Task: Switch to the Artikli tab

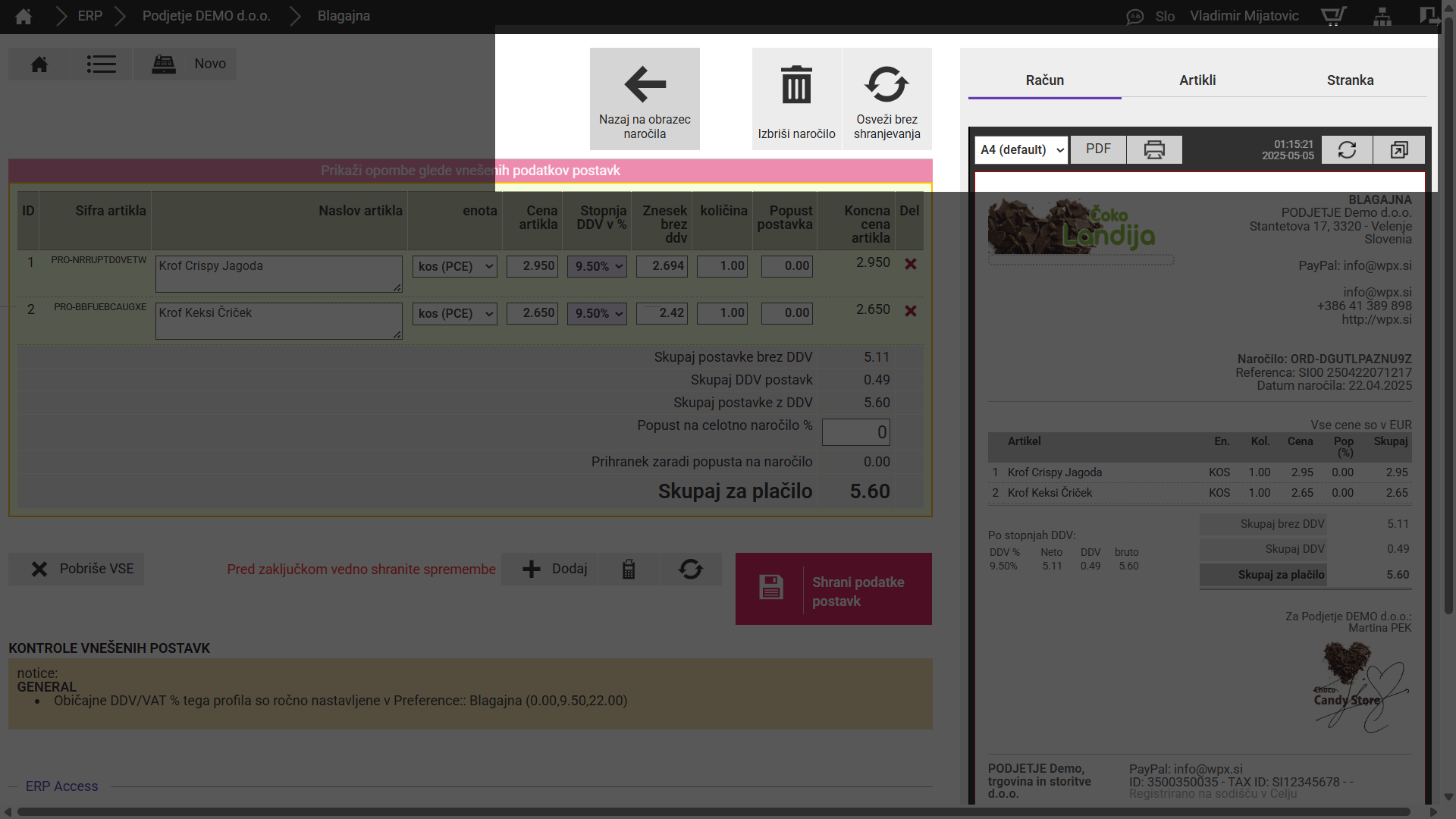Action: [1197, 80]
